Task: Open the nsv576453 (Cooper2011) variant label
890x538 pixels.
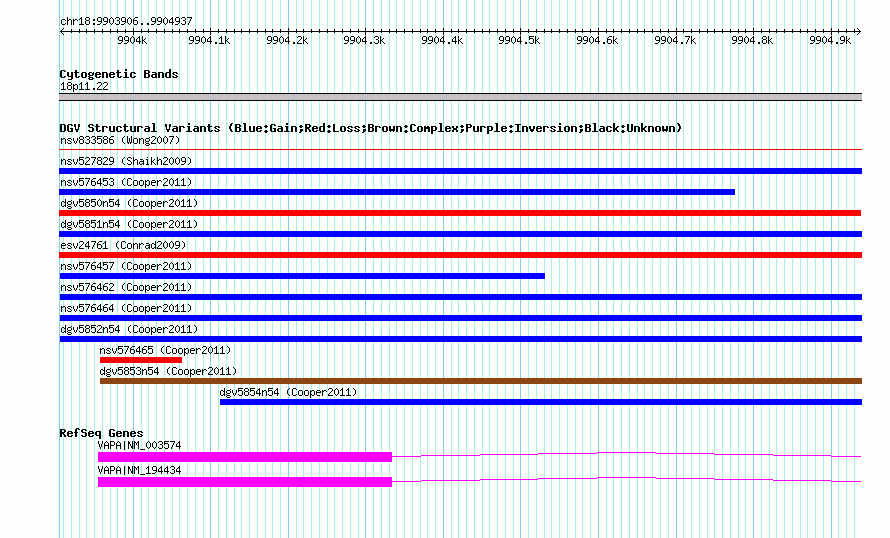Action: coord(126,182)
